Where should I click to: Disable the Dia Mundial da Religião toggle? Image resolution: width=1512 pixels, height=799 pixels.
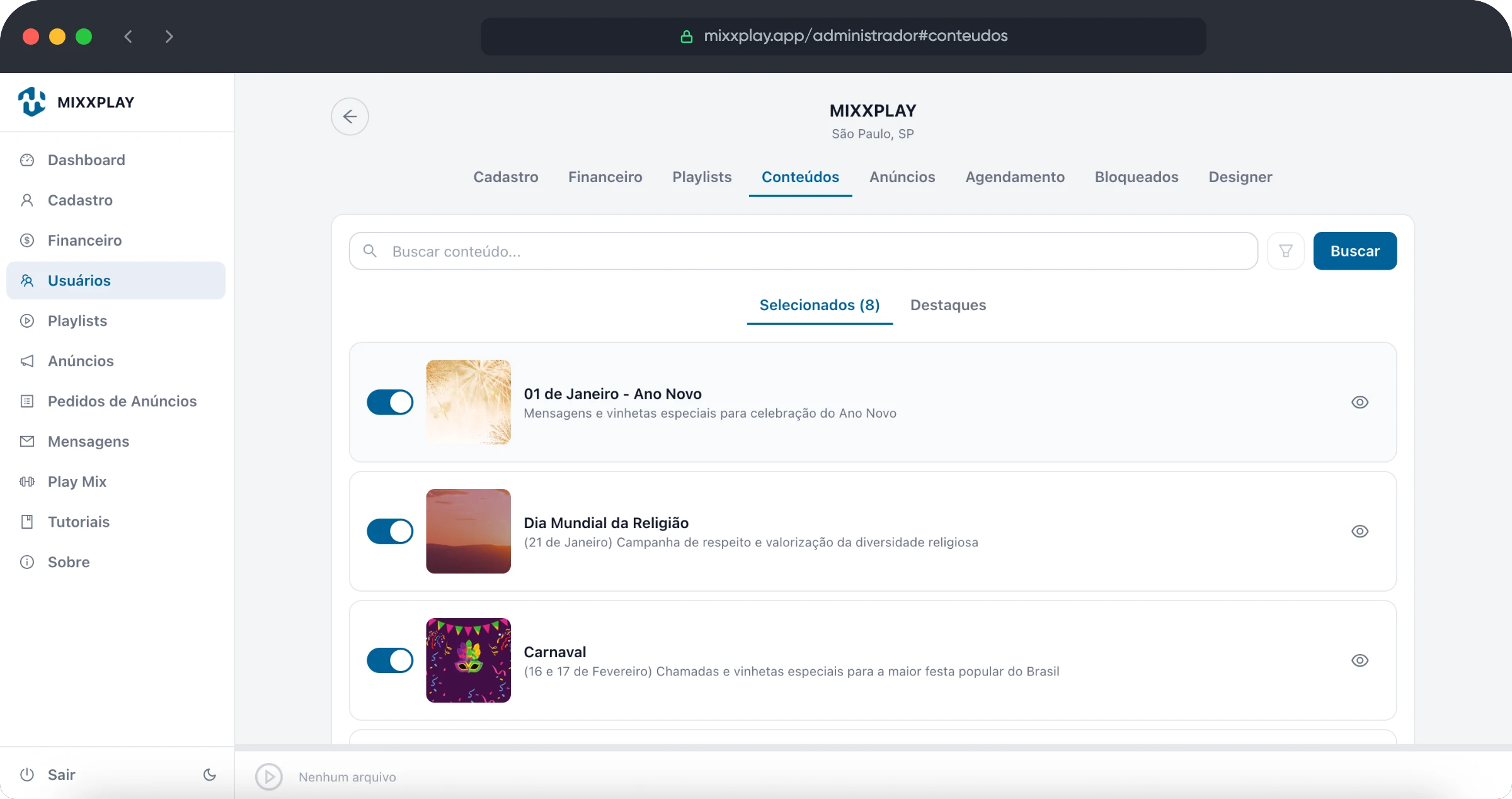390,531
